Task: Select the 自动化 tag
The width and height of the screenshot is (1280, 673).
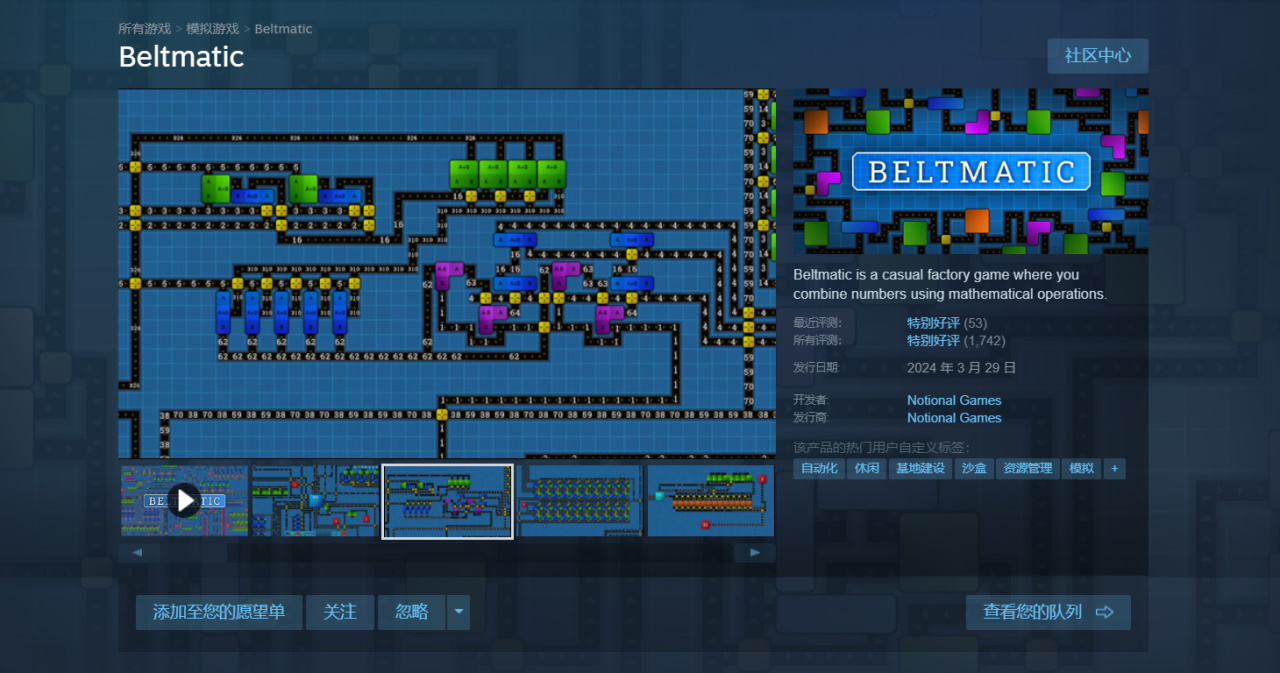Action: click(819, 468)
